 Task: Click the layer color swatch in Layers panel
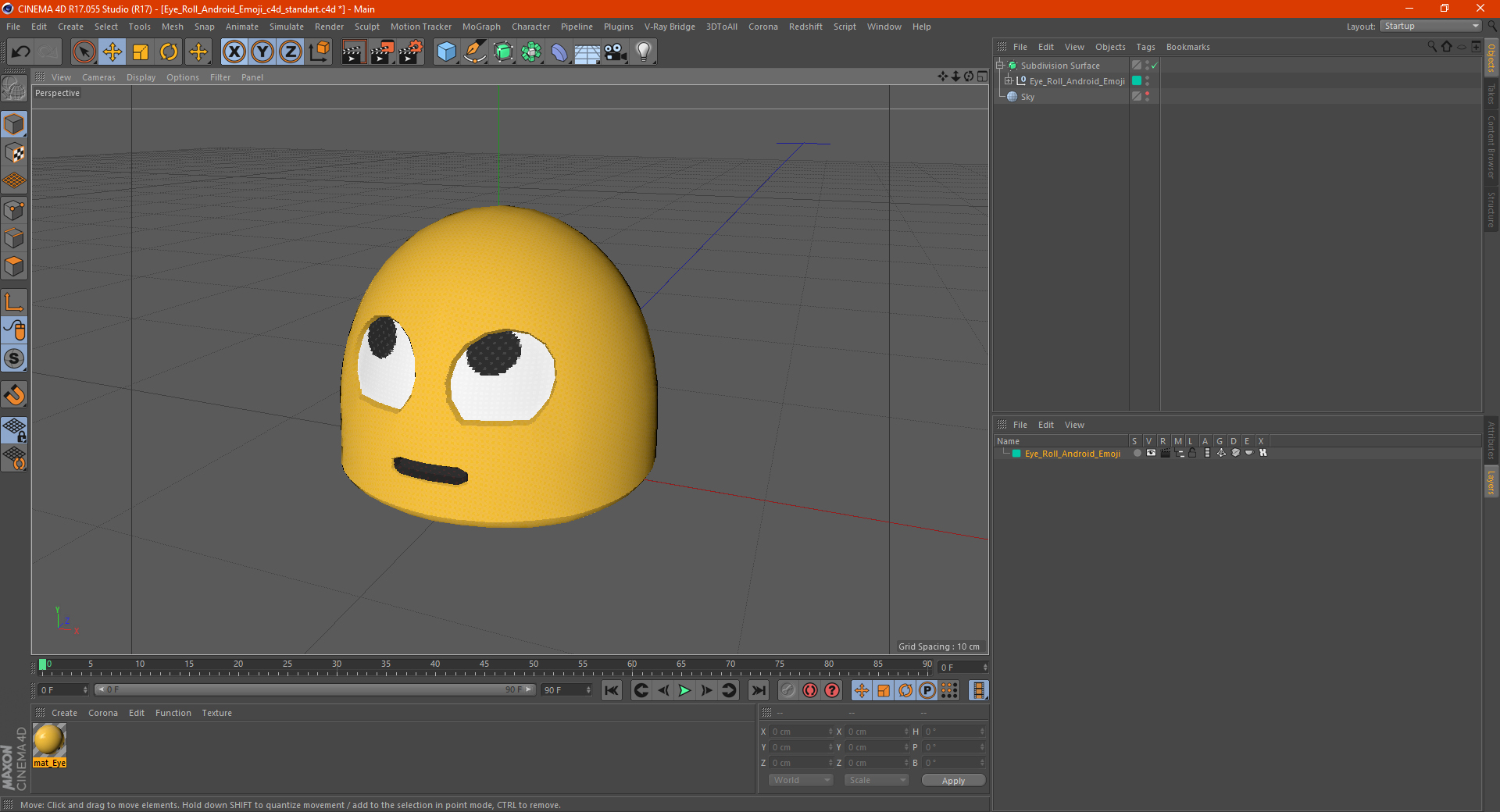pos(1016,453)
